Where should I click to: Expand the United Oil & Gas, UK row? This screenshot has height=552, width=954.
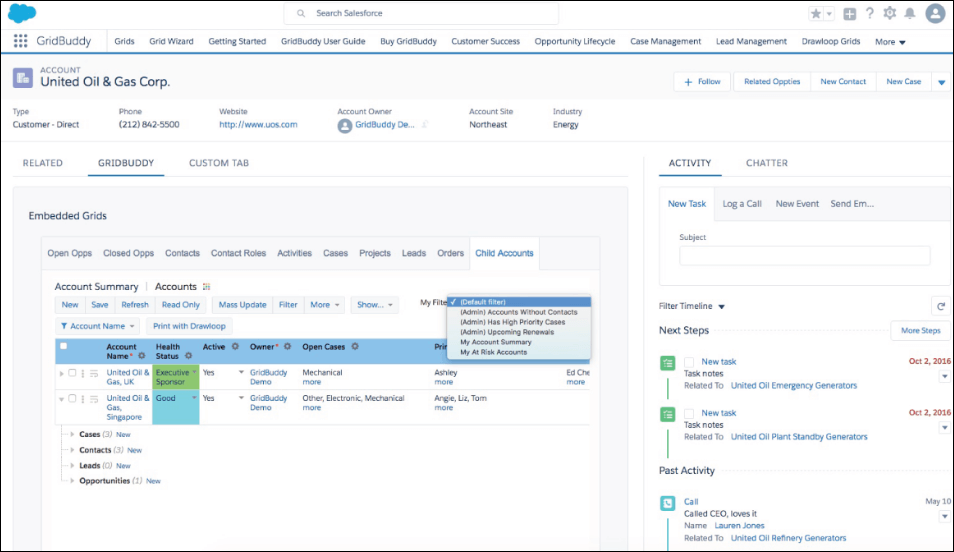(61, 373)
